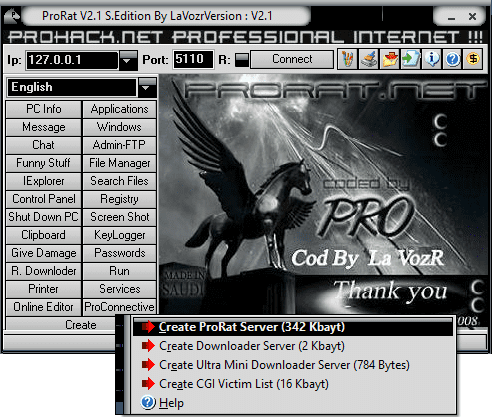
Task: Click the Screen Shot button
Action: [119, 217]
